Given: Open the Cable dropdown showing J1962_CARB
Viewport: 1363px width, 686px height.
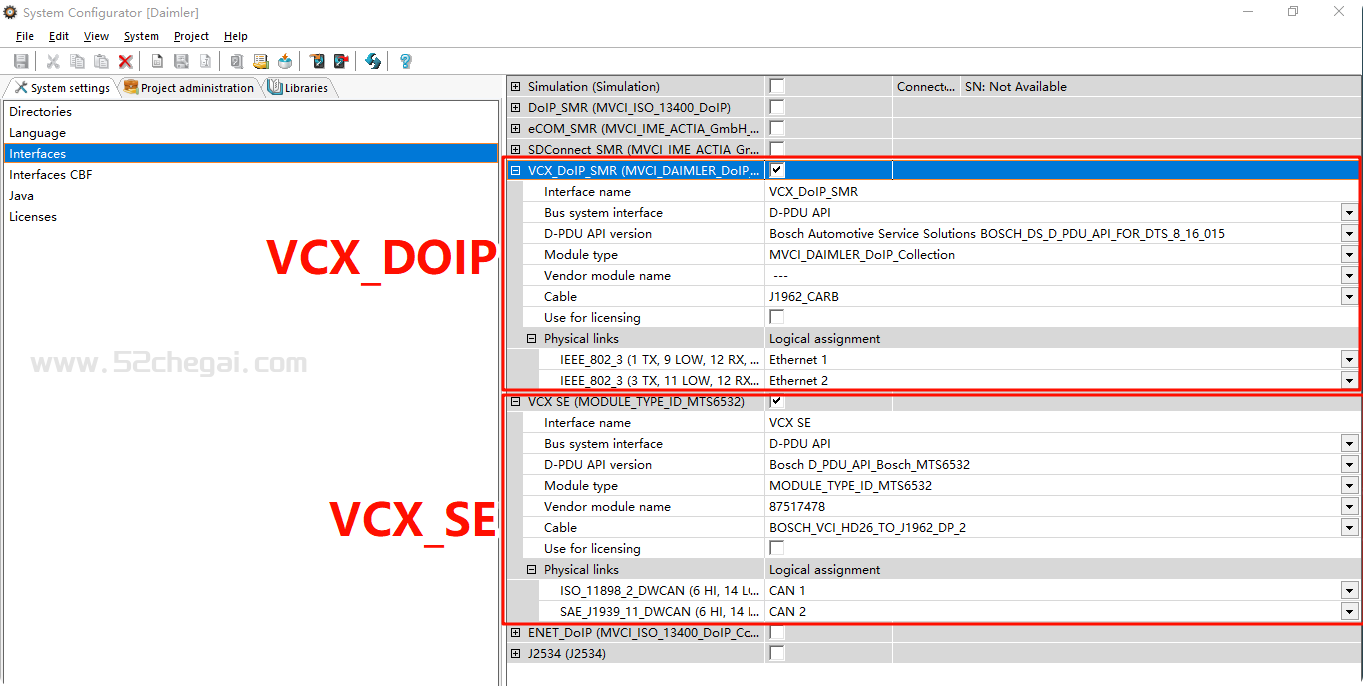Looking at the screenshot, I should pos(1349,297).
